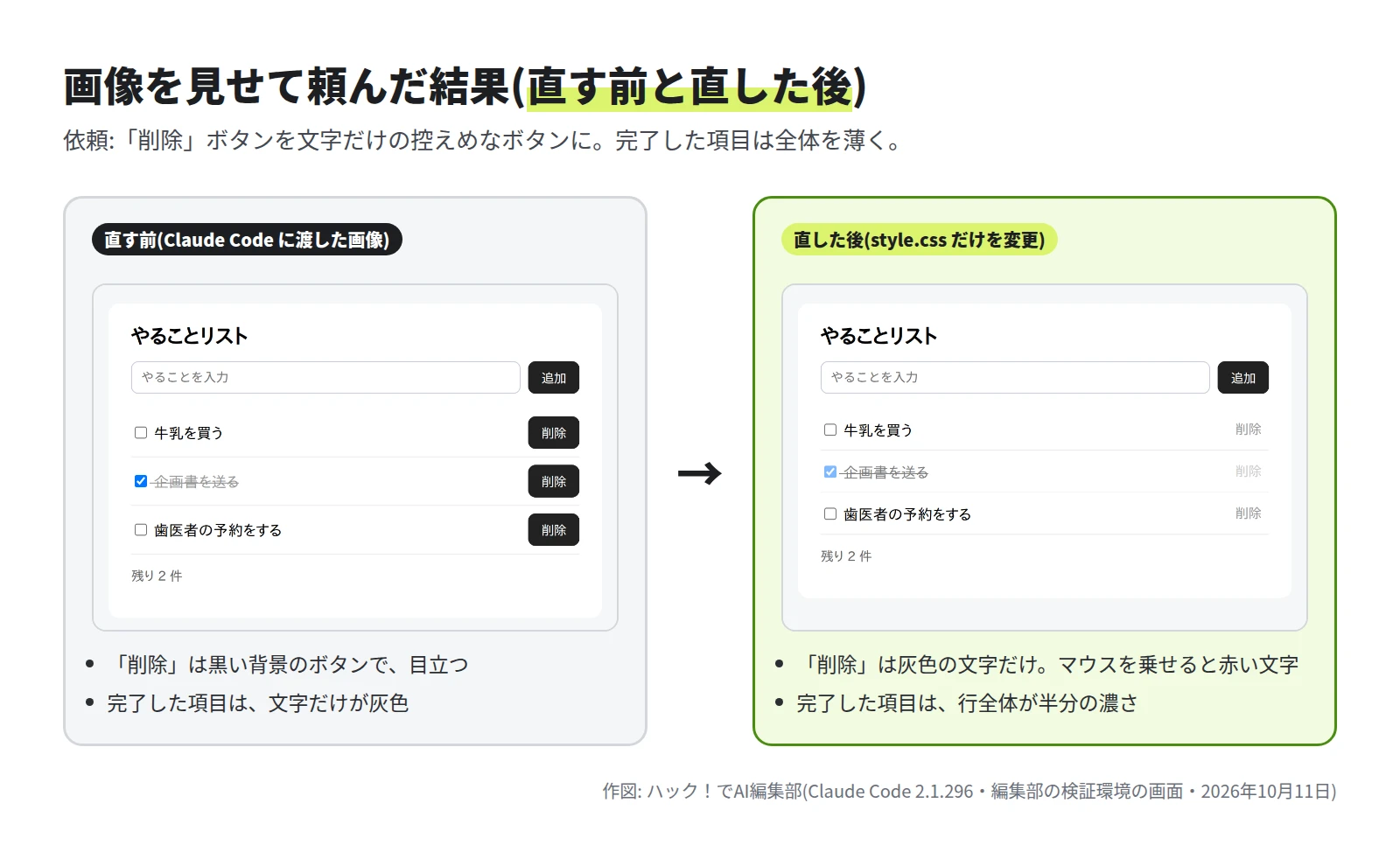Click the やることリスト heading in the before panel
This screenshot has width=1400, height=852.
190,336
